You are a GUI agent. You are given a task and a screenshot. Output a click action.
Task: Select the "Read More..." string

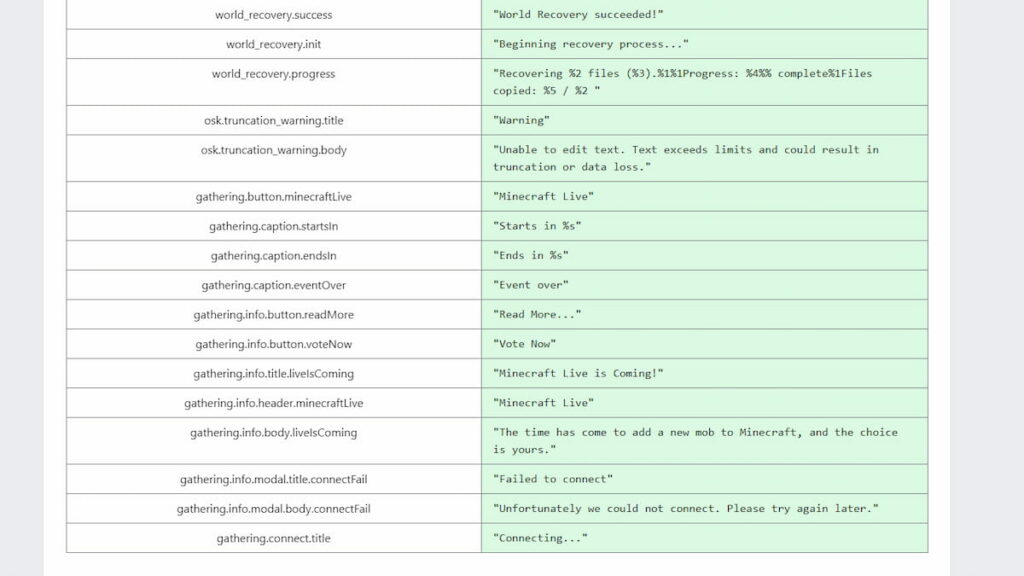tap(537, 314)
